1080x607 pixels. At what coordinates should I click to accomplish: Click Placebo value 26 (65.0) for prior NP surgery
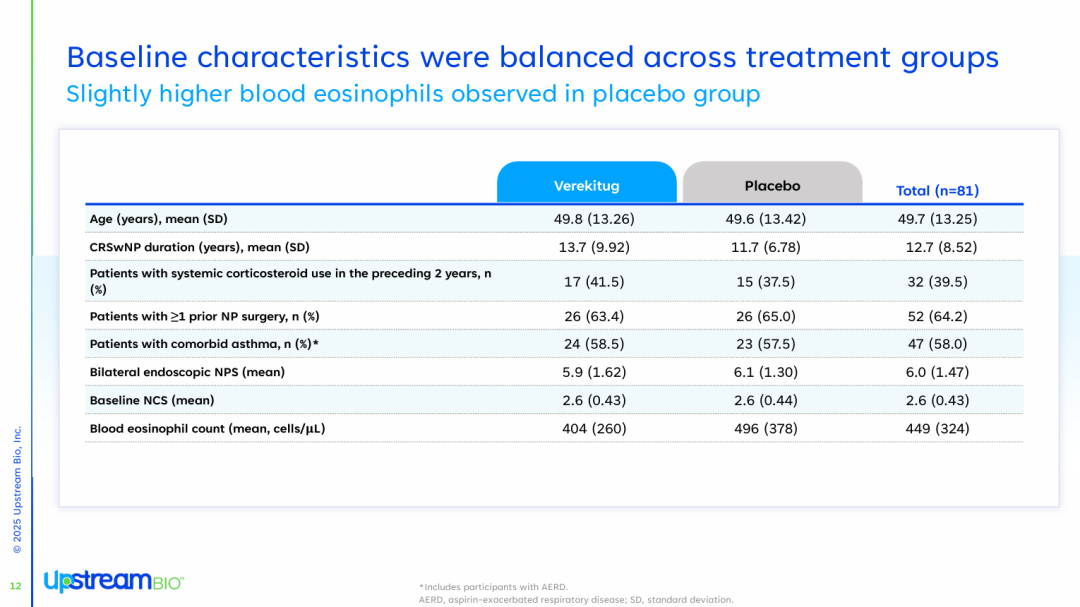tap(765, 316)
